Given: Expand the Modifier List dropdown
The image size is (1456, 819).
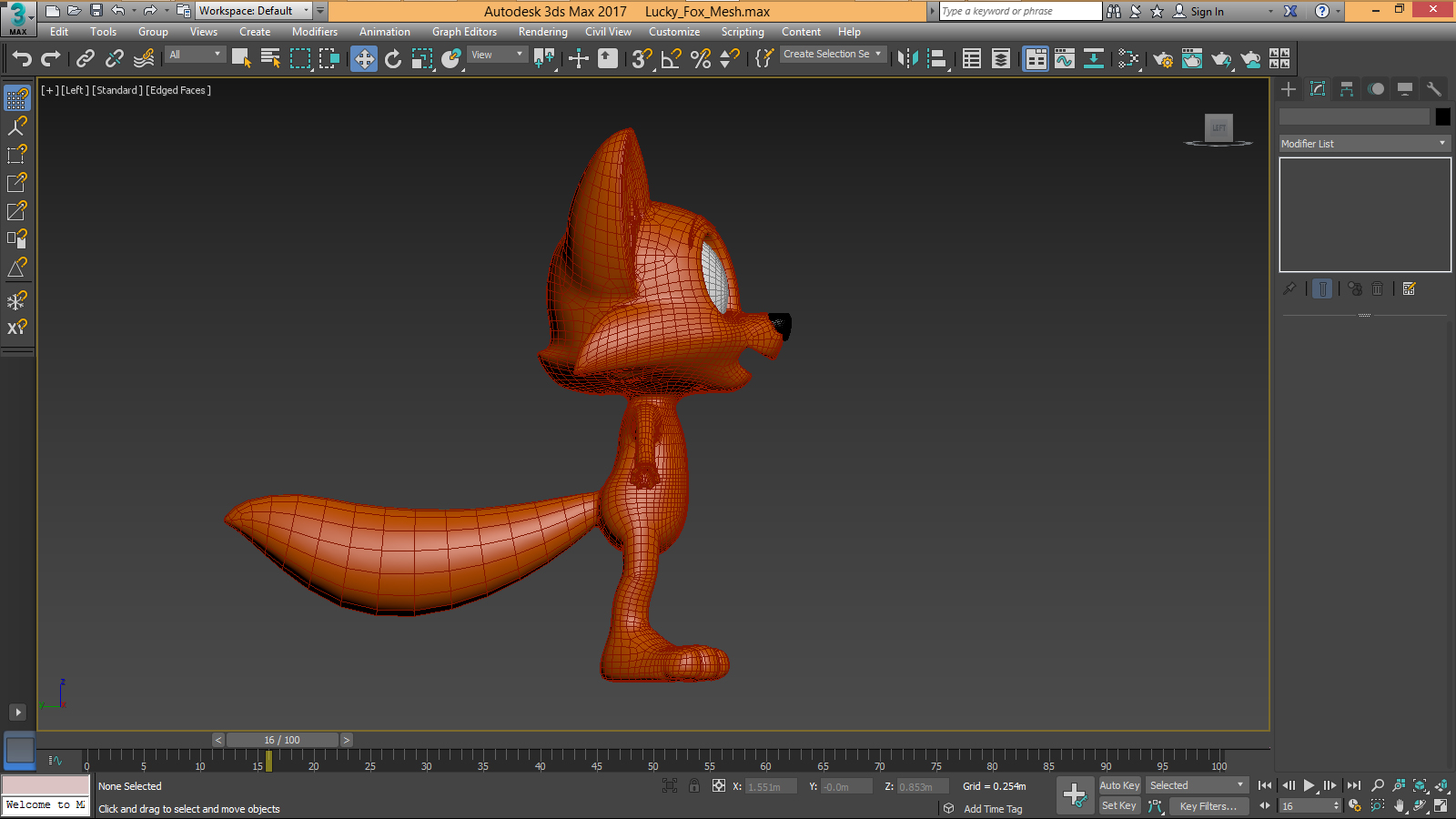Looking at the screenshot, I should coord(1363,144).
